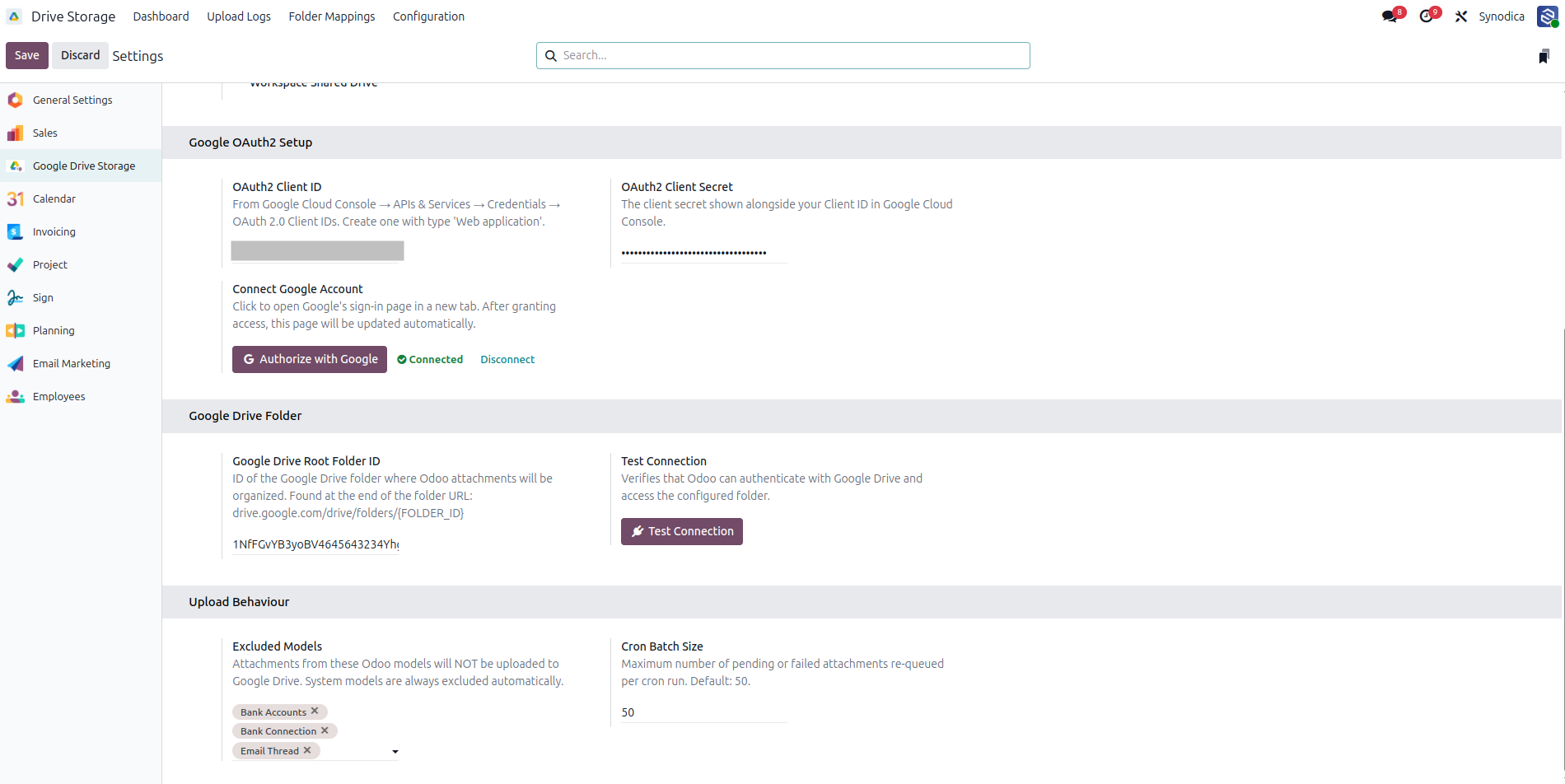Screen dimensions: 1565x784
Task: Discard the settings changes
Action: [80, 55]
